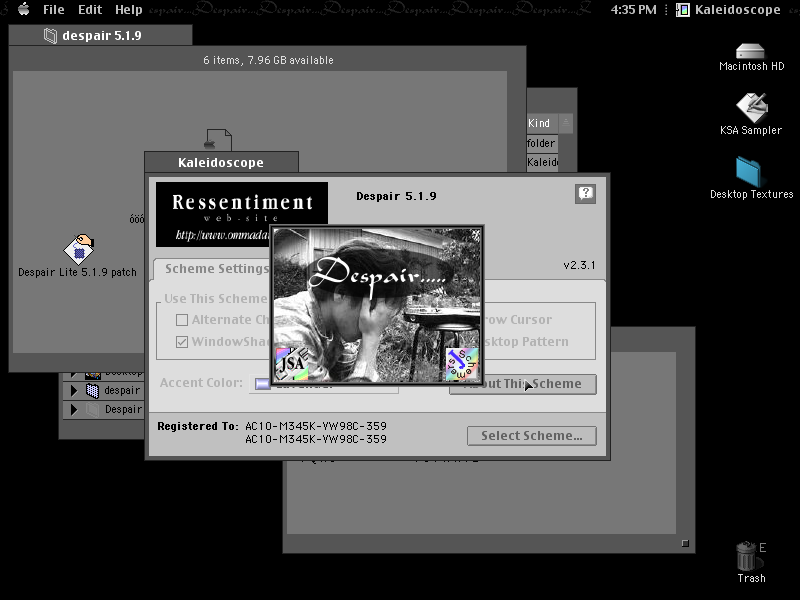800x600 pixels.
Task: Click the Kaleidoscope window title tab
Action: tap(221, 162)
